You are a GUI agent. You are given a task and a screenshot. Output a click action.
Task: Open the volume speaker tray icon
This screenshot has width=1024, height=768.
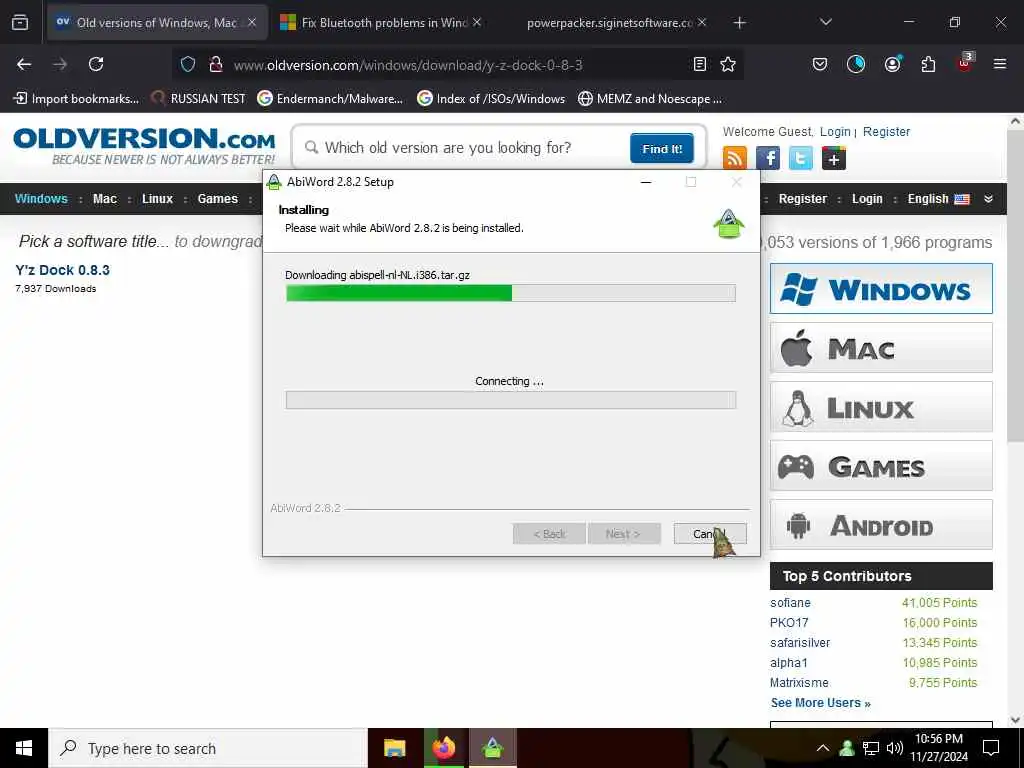coord(895,748)
